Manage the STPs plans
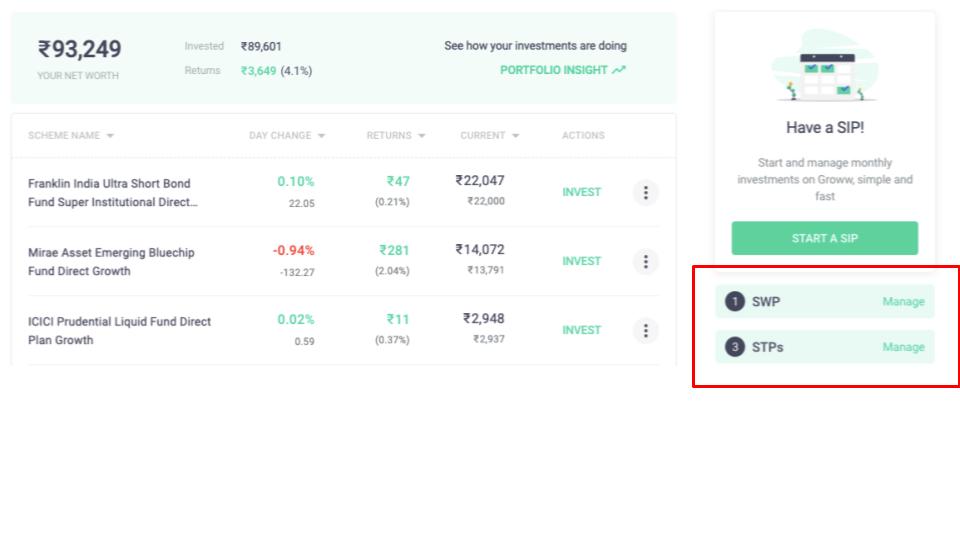This screenshot has width=960, height=540. 903,347
